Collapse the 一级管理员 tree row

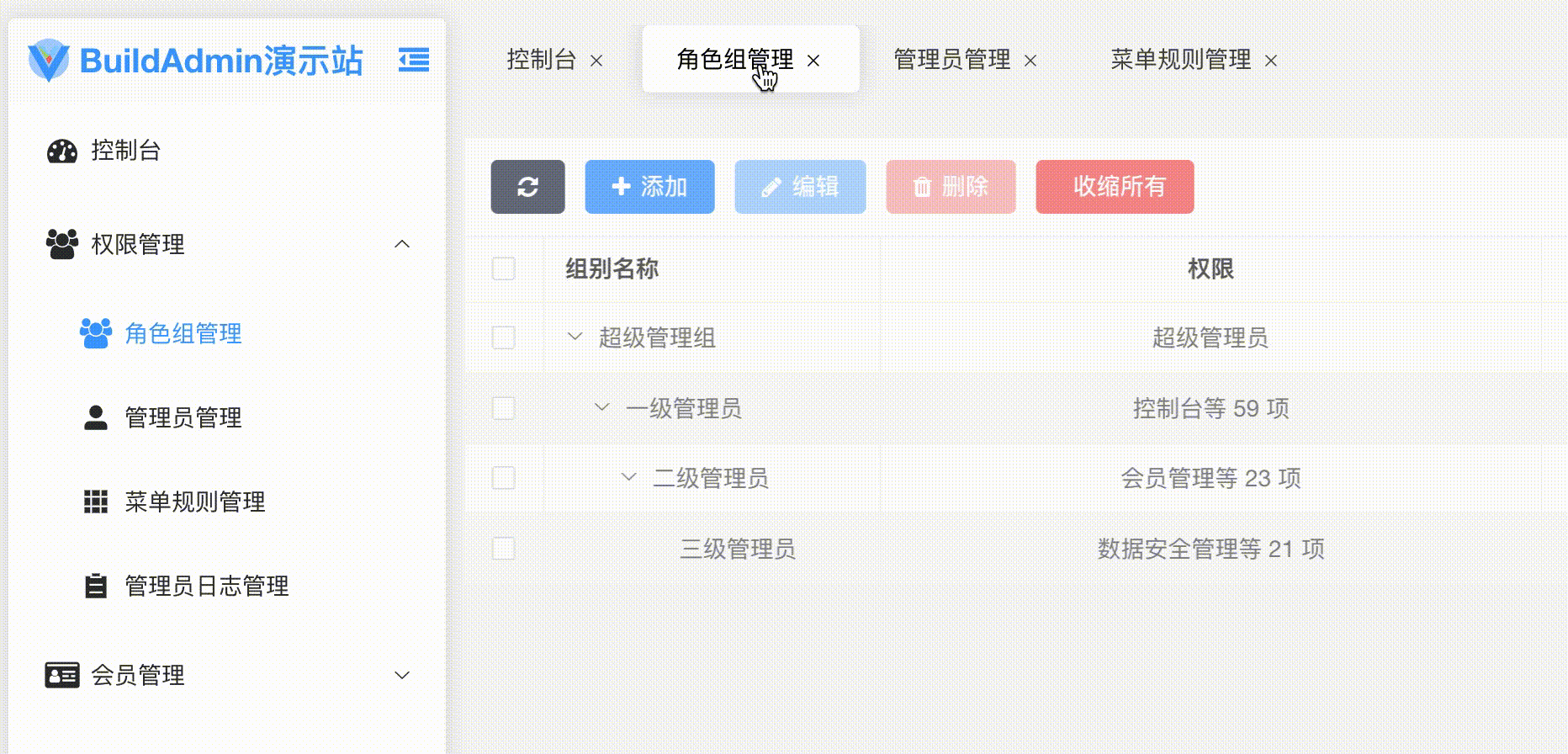(x=601, y=407)
